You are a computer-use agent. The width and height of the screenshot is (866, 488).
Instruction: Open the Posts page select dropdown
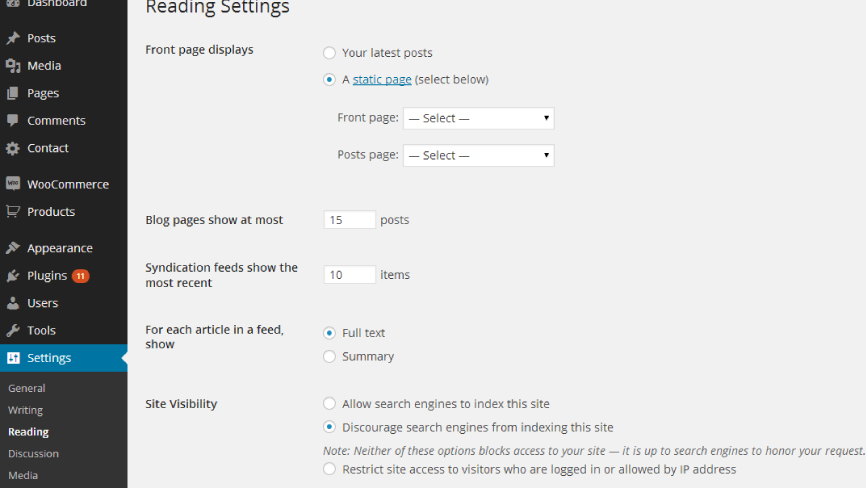pos(479,155)
